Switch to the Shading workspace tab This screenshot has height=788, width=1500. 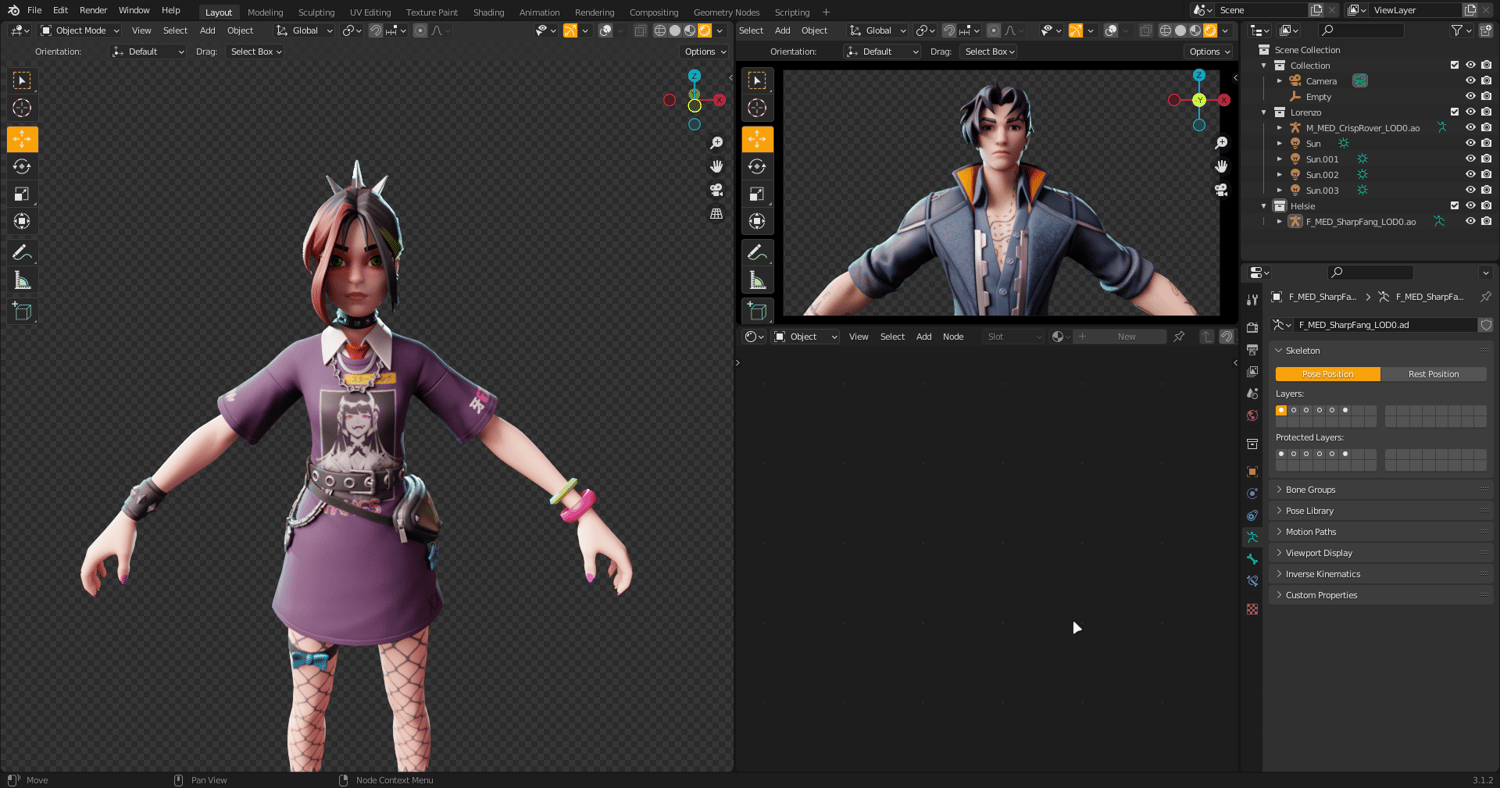pos(488,12)
